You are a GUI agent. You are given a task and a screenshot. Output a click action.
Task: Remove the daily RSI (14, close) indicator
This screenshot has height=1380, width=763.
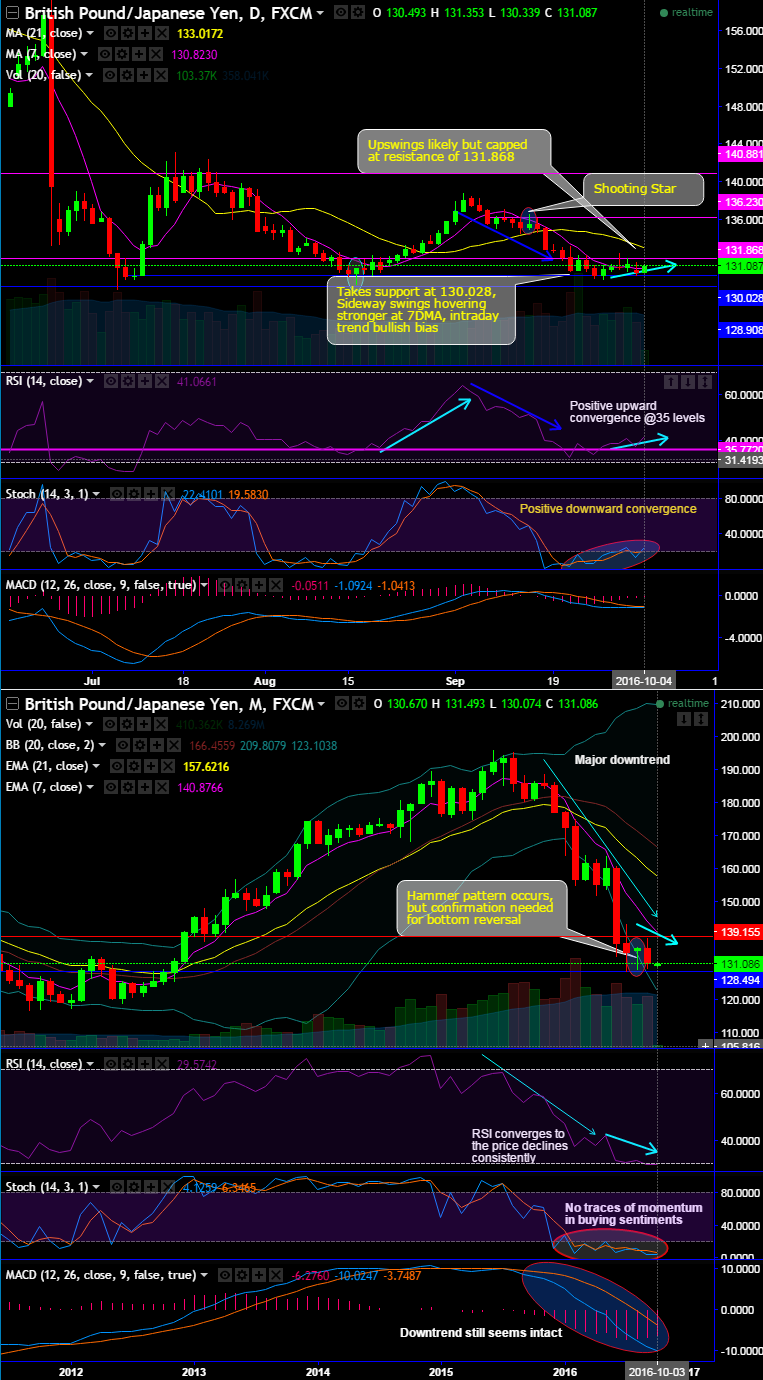[161, 381]
